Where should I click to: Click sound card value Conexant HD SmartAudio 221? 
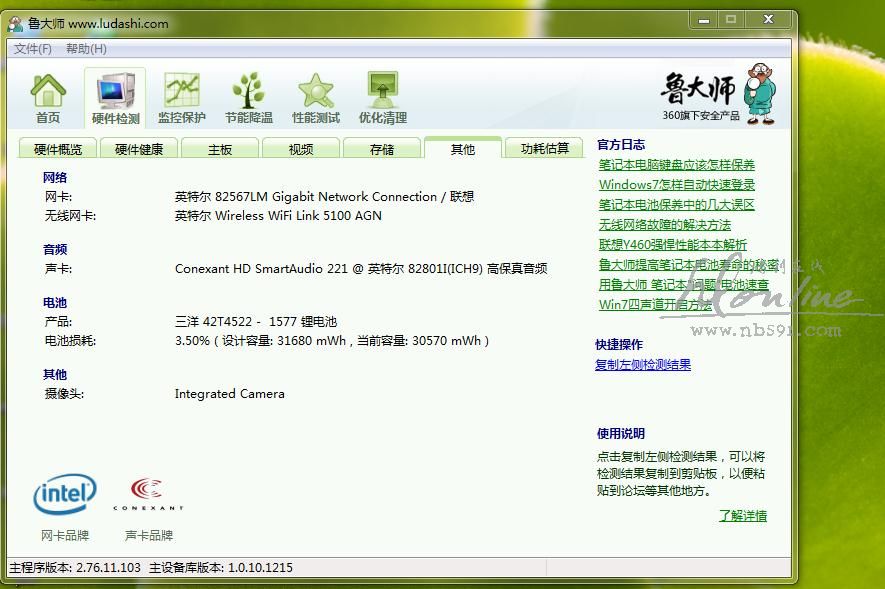(361, 269)
